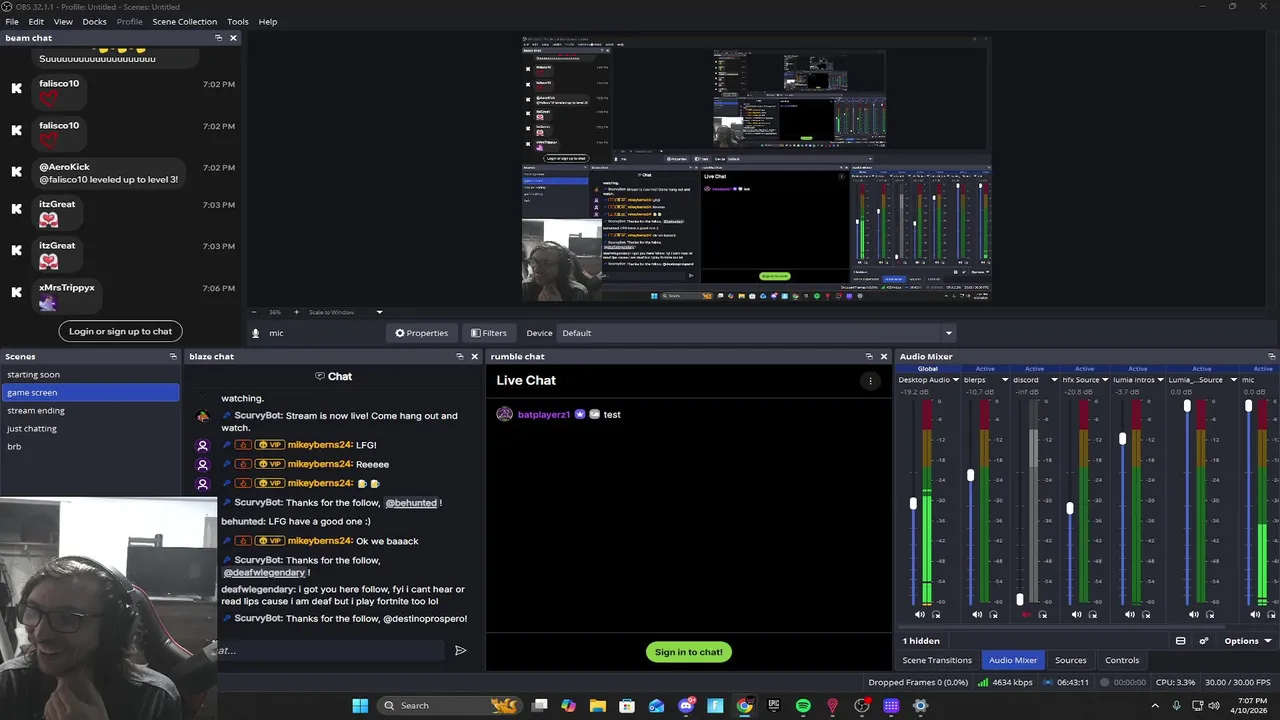Open the Tools menu

point(237,21)
